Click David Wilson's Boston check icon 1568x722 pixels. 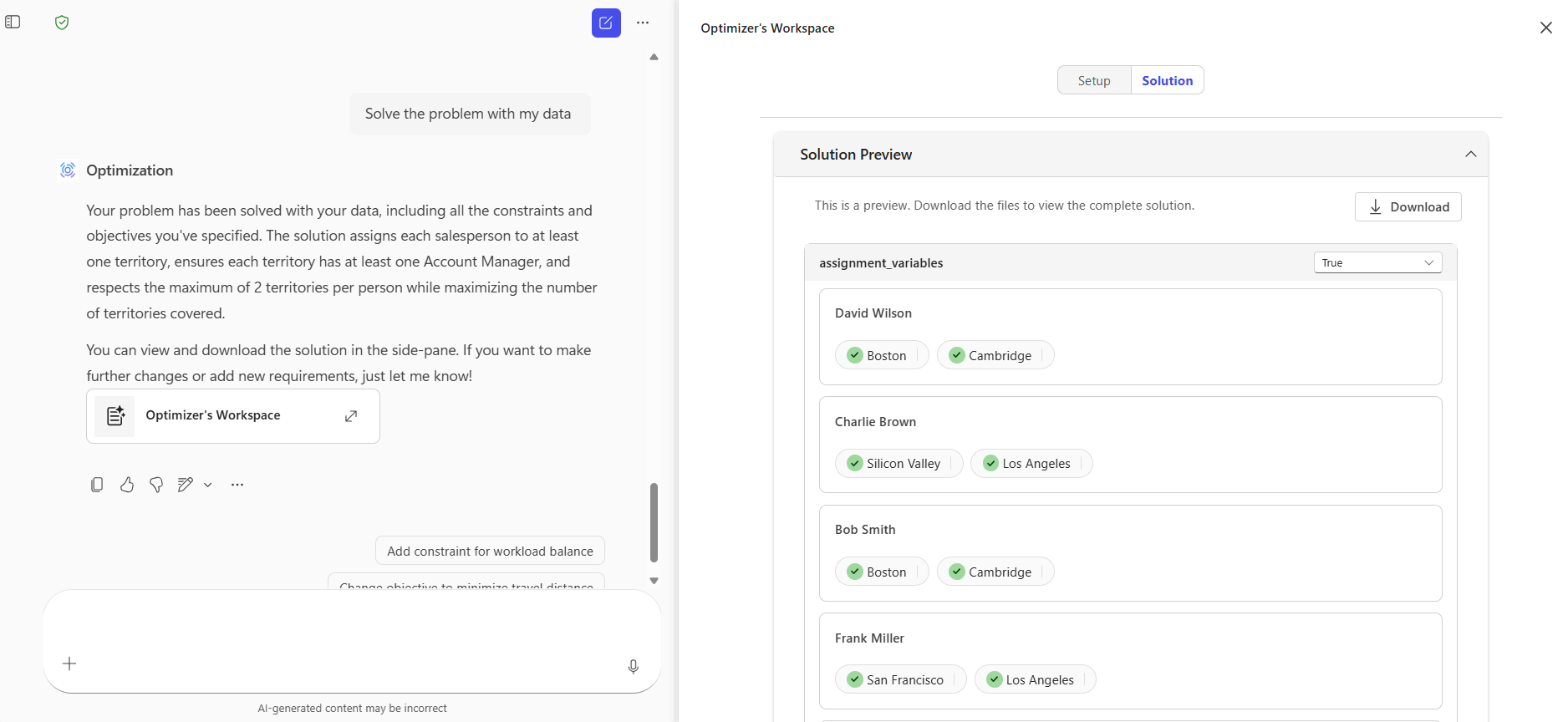point(855,355)
